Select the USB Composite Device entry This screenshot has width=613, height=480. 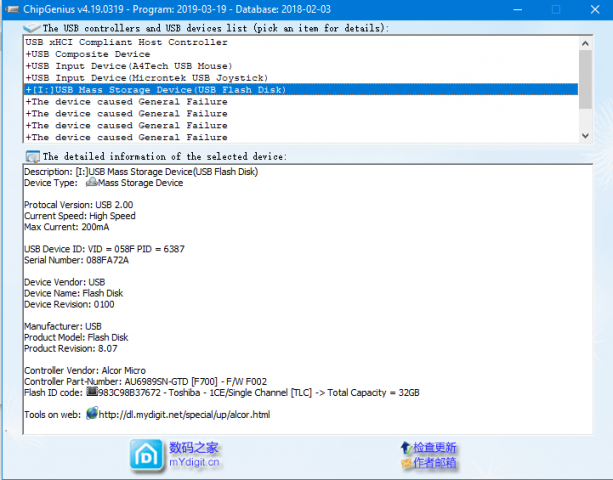pos(301,54)
